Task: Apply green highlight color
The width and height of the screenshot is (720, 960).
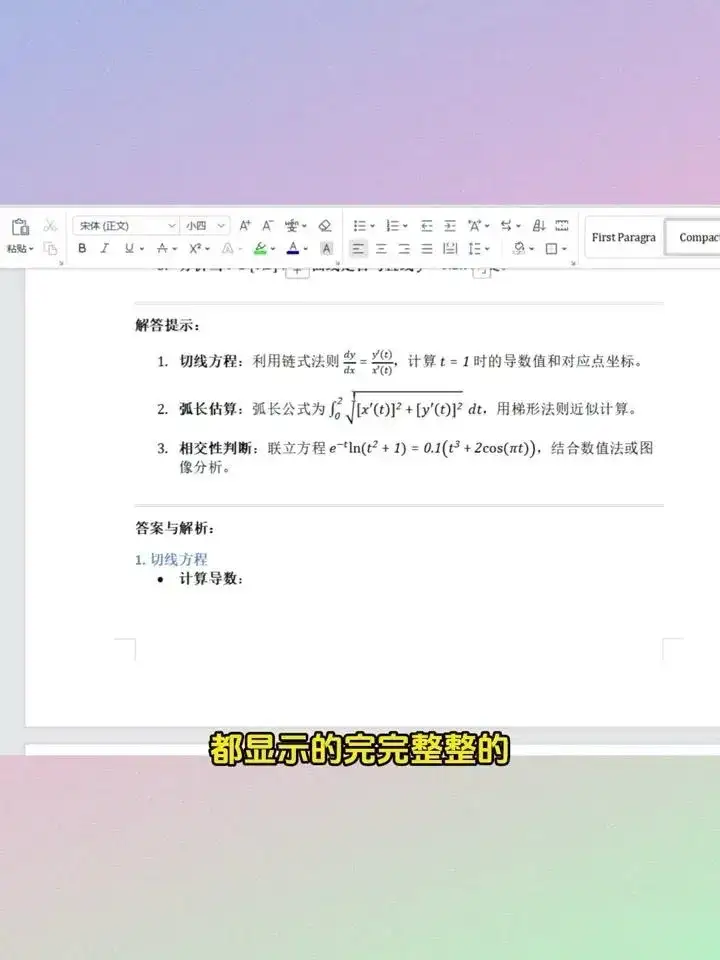Action: point(260,249)
